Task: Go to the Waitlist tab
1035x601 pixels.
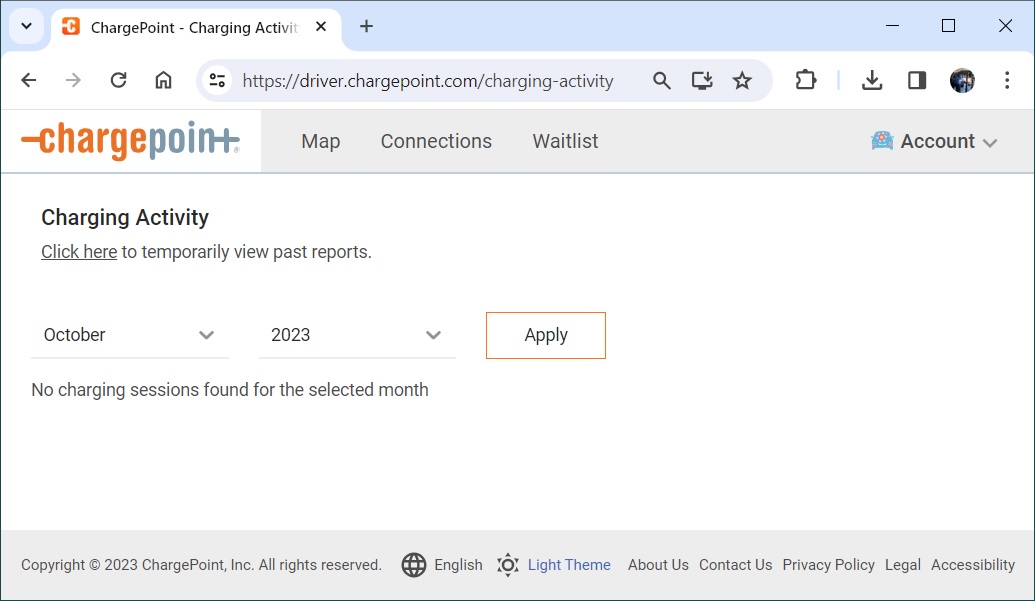Action: point(565,142)
